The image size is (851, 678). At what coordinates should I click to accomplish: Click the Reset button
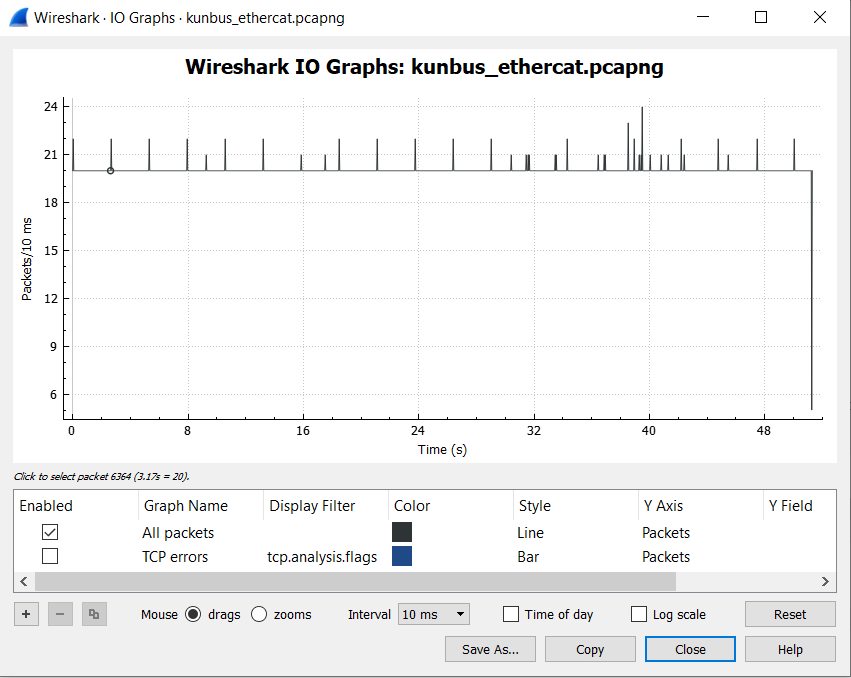(790, 614)
